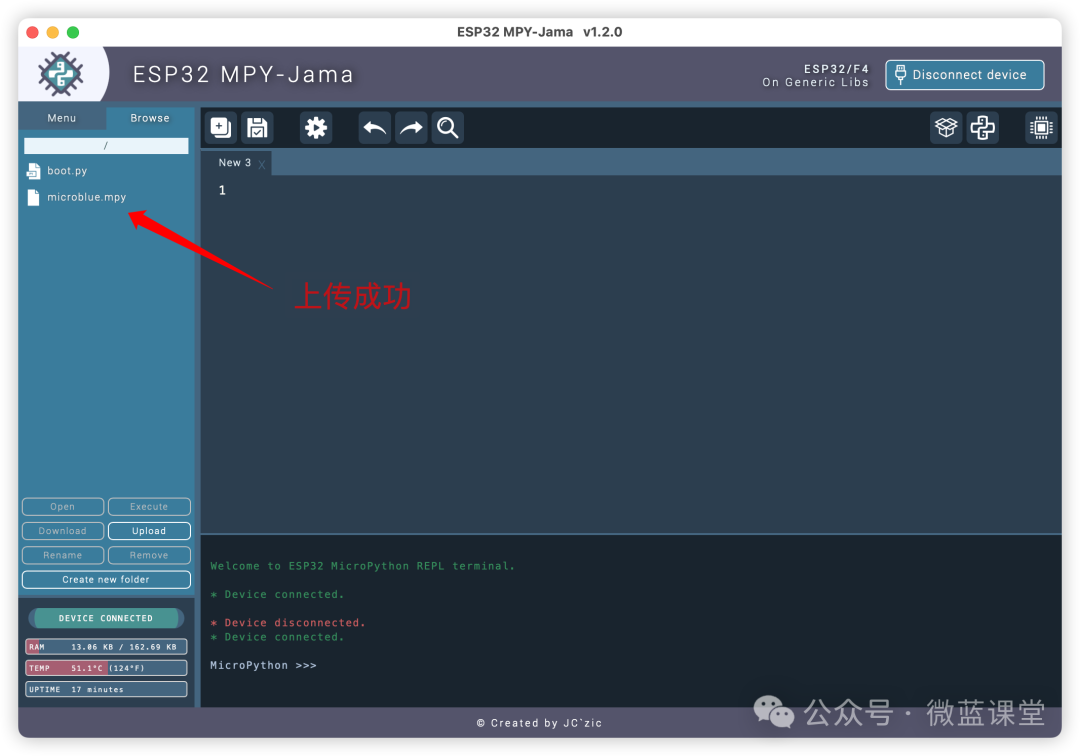Click the TEMP 51.1°C bar
The width and height of the screenshot is (1080, 756).
coord(106,668)
